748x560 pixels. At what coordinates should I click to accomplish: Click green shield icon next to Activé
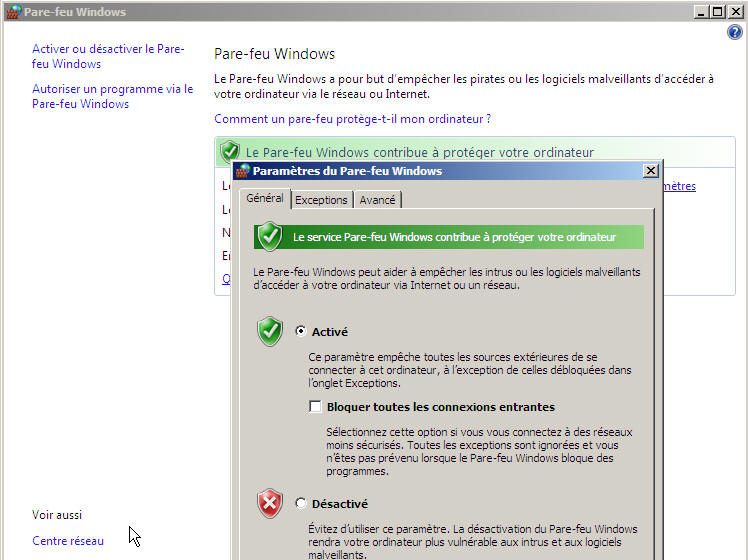pyautogui.click(x=270, y=331)
